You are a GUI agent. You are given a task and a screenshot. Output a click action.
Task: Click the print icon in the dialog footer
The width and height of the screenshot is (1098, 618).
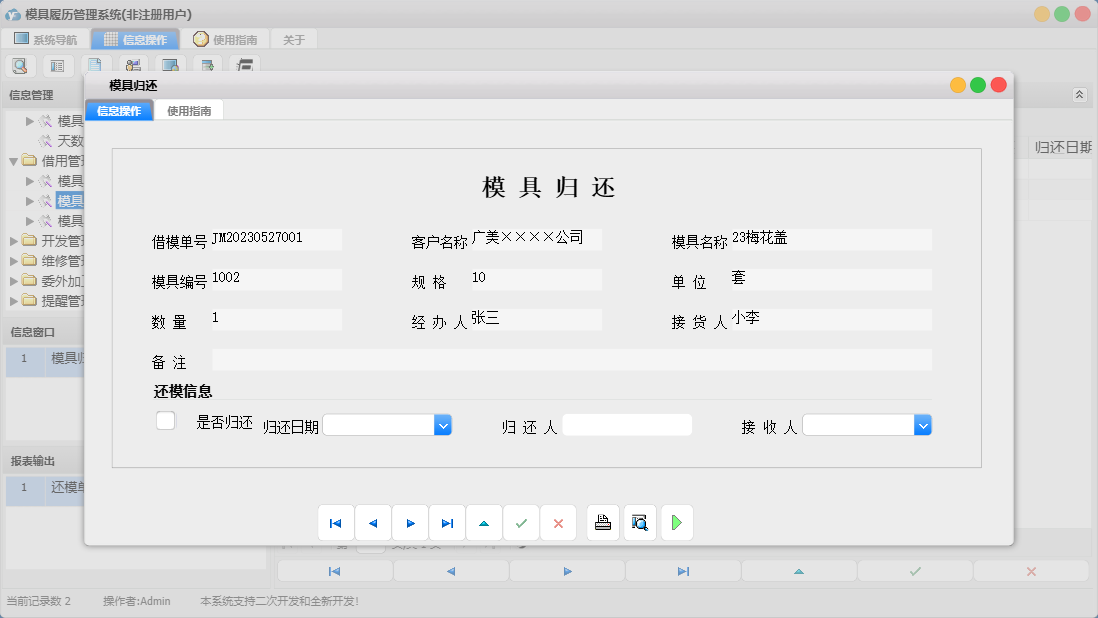602,522
